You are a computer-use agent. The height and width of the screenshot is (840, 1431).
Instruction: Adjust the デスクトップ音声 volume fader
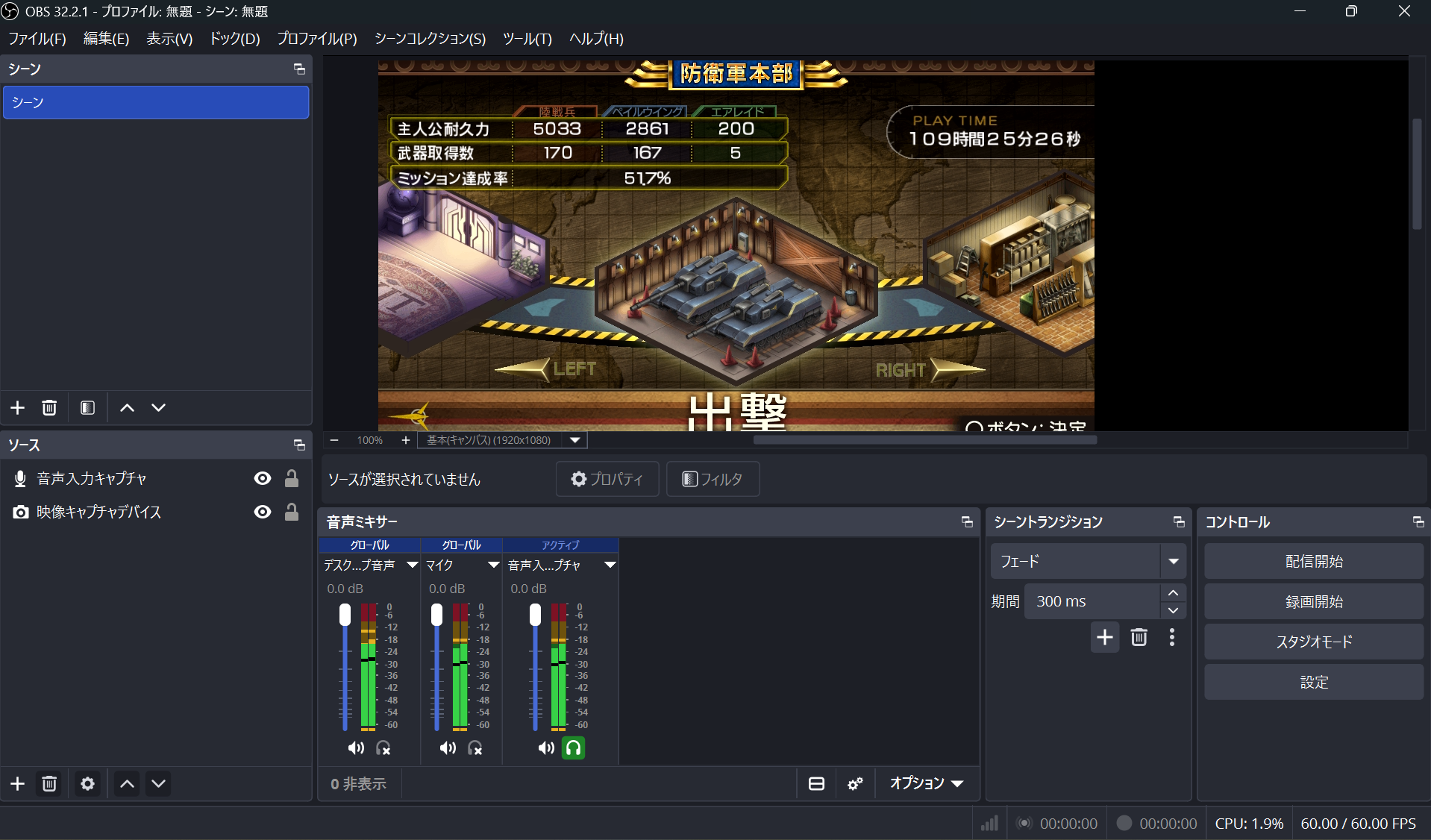coord(345,615)
